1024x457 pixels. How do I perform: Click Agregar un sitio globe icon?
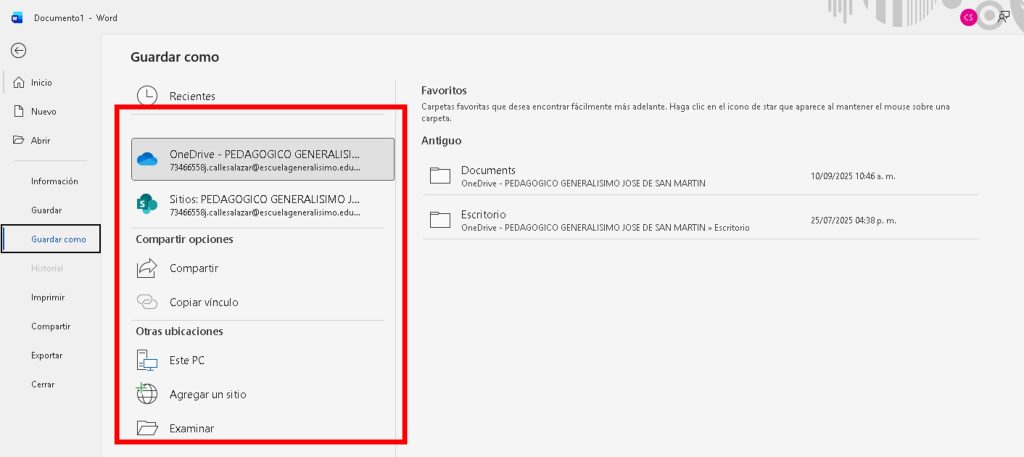click(x=147, y=394)
